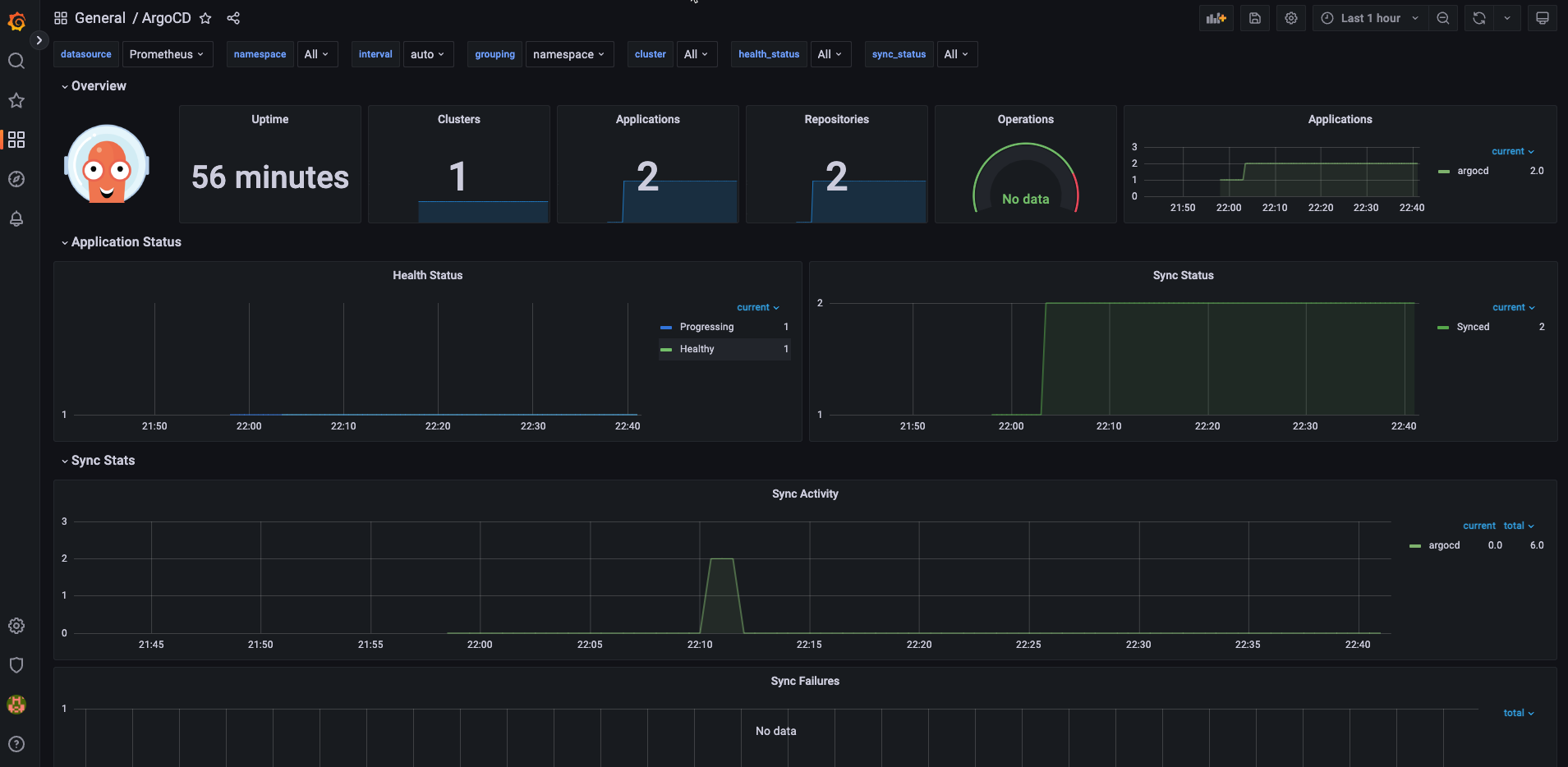
Task: Open the Last 1 hour time picker
Action: [x=1369, y=18]
